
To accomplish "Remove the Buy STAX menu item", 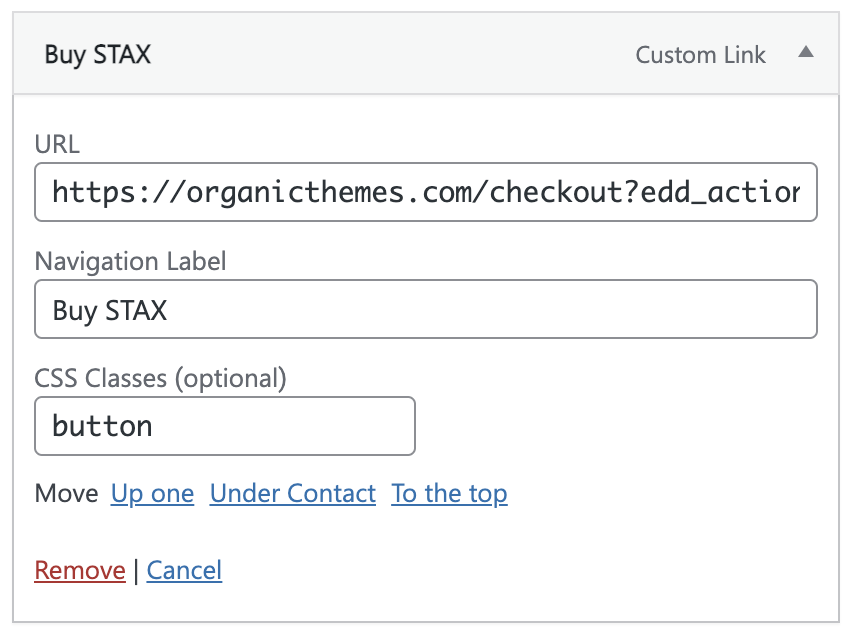I will 80,571.
